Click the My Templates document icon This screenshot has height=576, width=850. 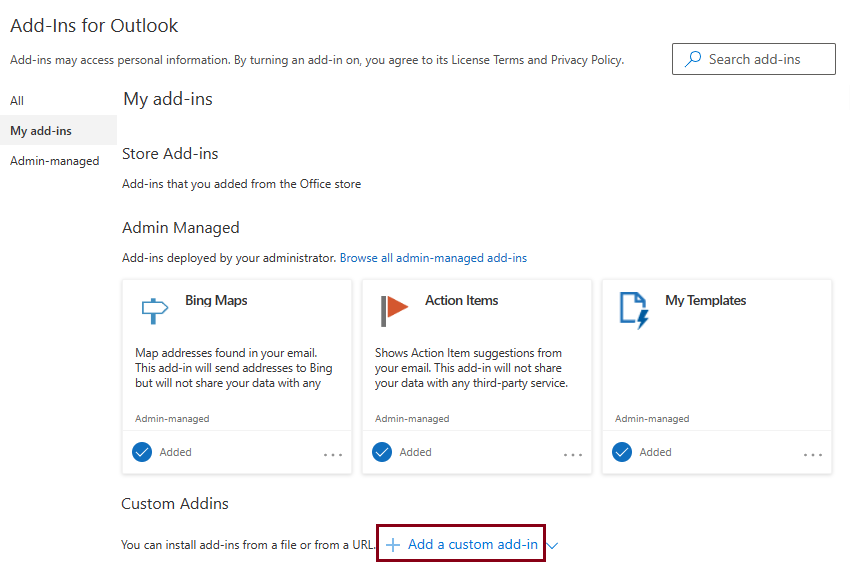point(634,310)
